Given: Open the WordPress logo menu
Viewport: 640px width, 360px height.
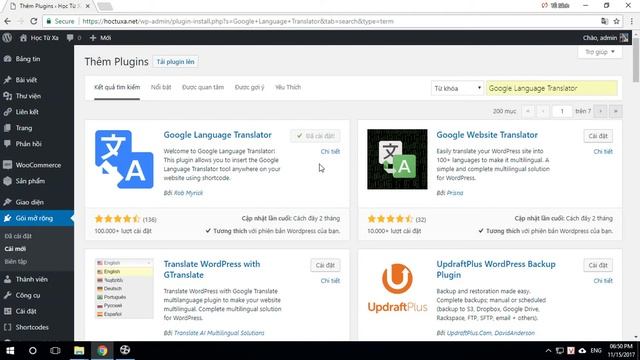Looking at the screenshot, I should click(7, 38).
